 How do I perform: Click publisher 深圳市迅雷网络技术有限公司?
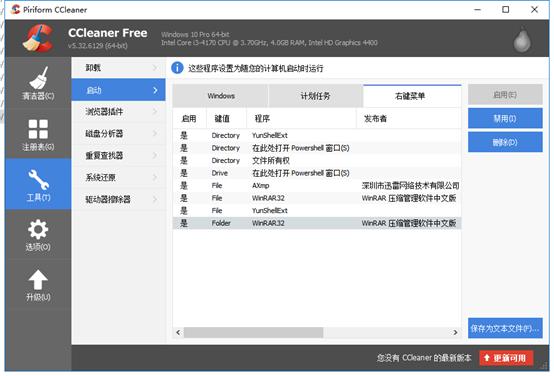410,186
